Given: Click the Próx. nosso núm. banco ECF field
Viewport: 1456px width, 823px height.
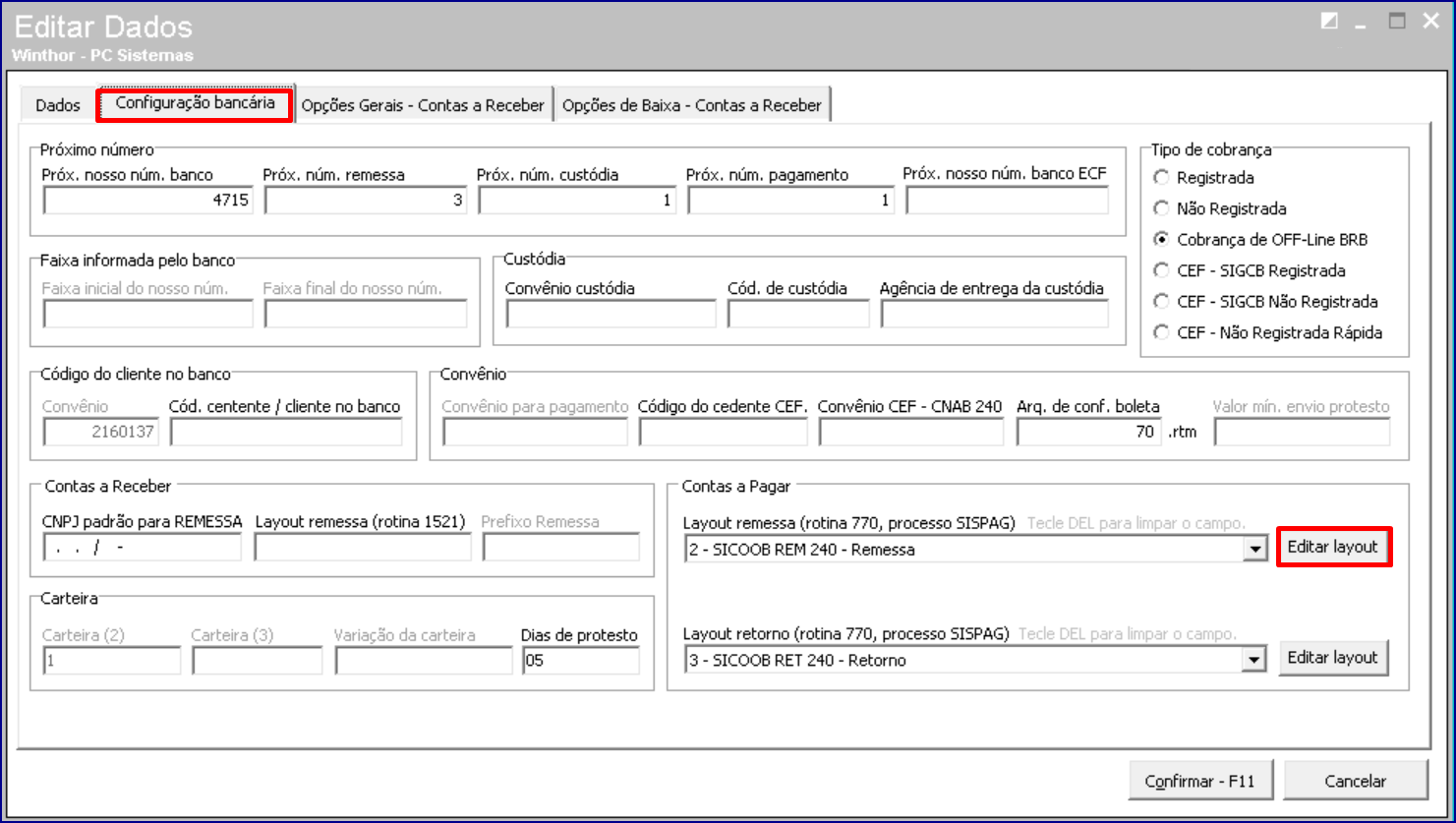Looking at the screenshot, I should tap(1007, 201).
